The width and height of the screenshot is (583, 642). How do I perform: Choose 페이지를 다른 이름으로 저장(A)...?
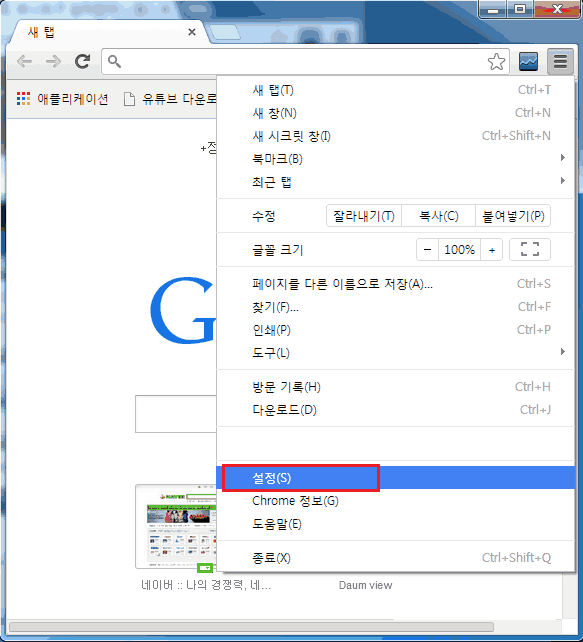[x=395, y=284]
